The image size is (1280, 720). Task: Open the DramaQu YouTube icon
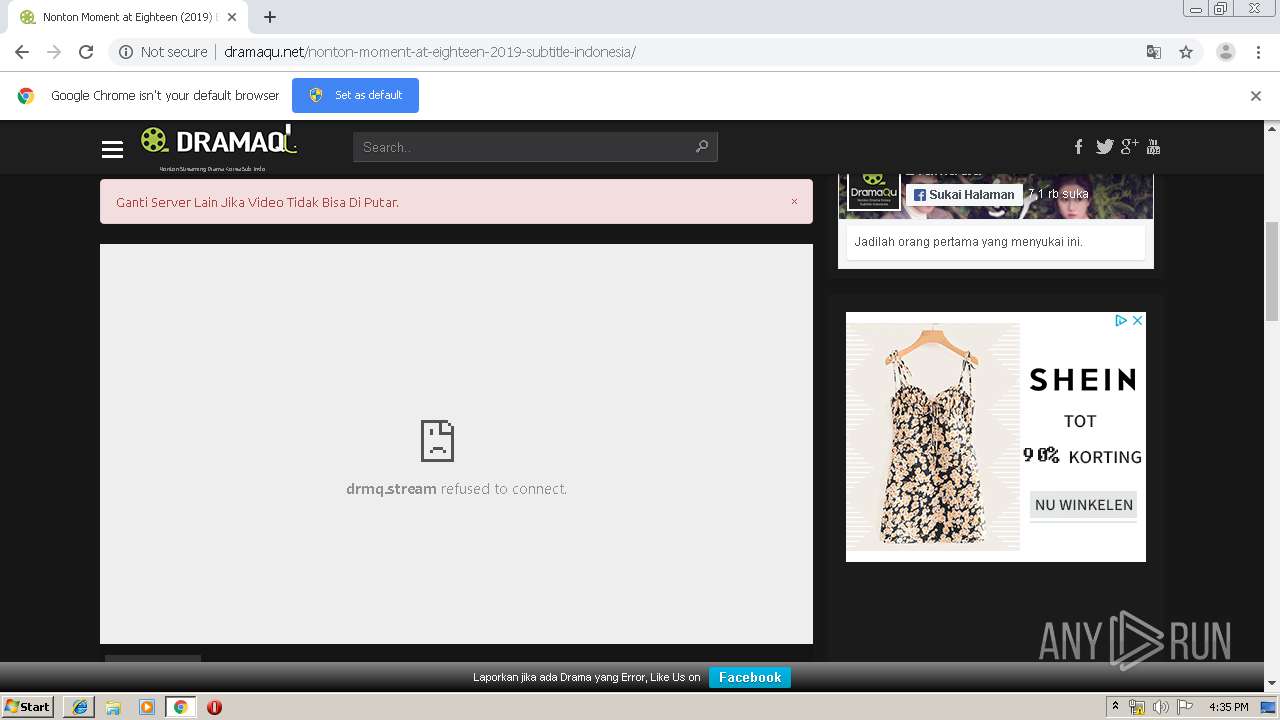[1153, 147]
